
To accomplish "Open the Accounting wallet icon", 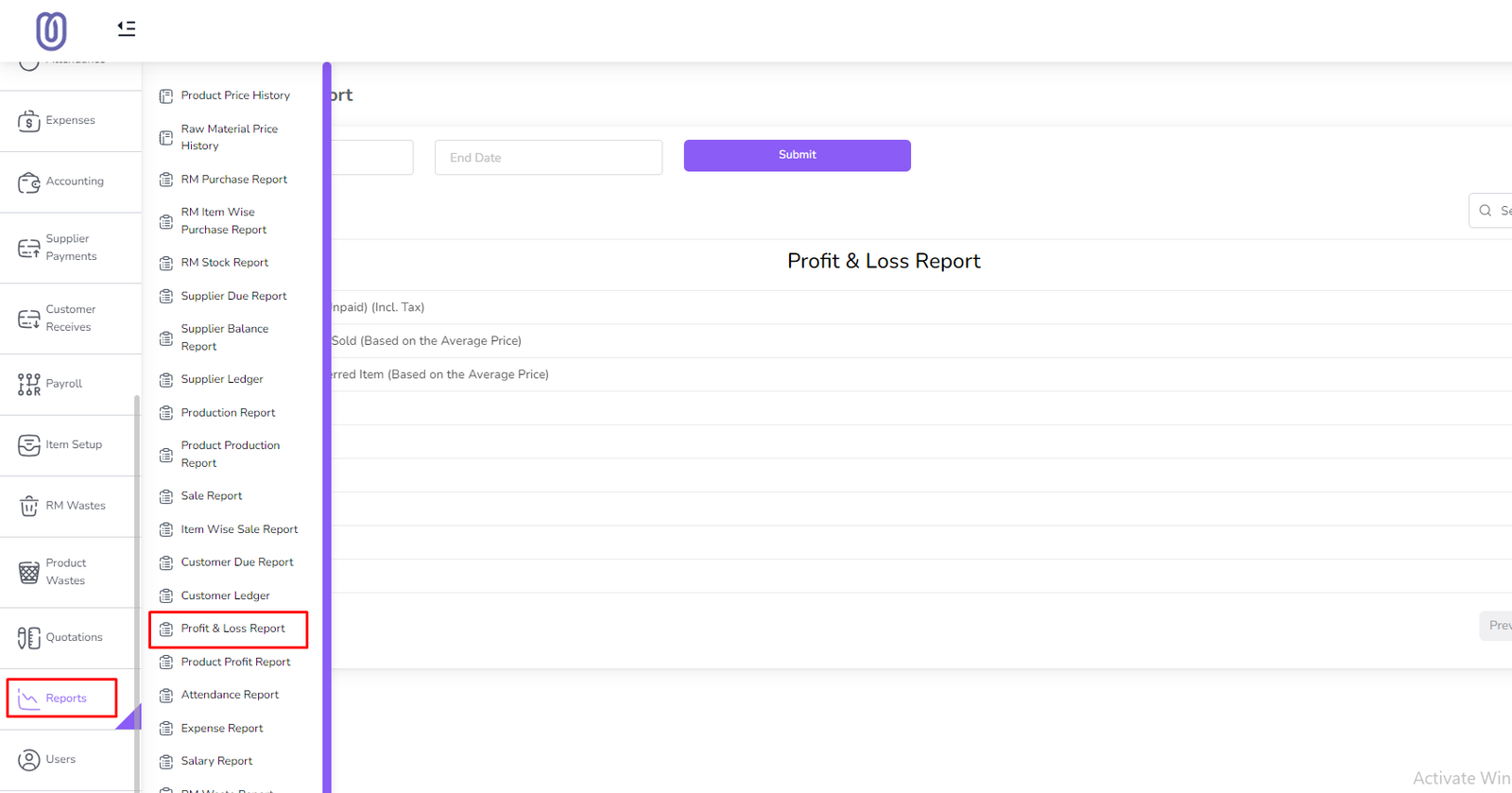I will (29, 182).
